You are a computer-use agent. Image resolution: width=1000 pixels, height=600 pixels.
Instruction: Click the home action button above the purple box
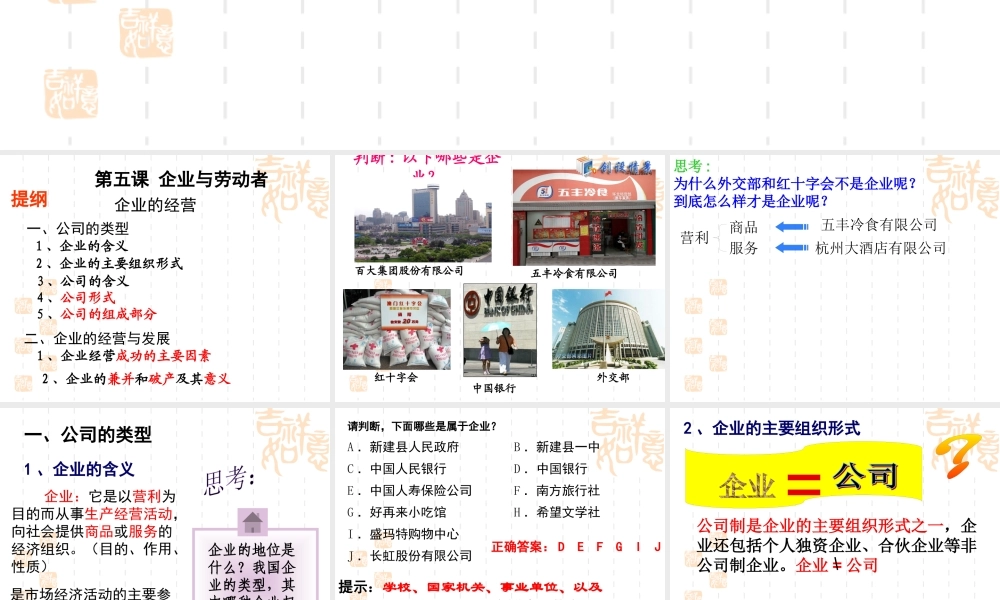[x=253, y=522]
